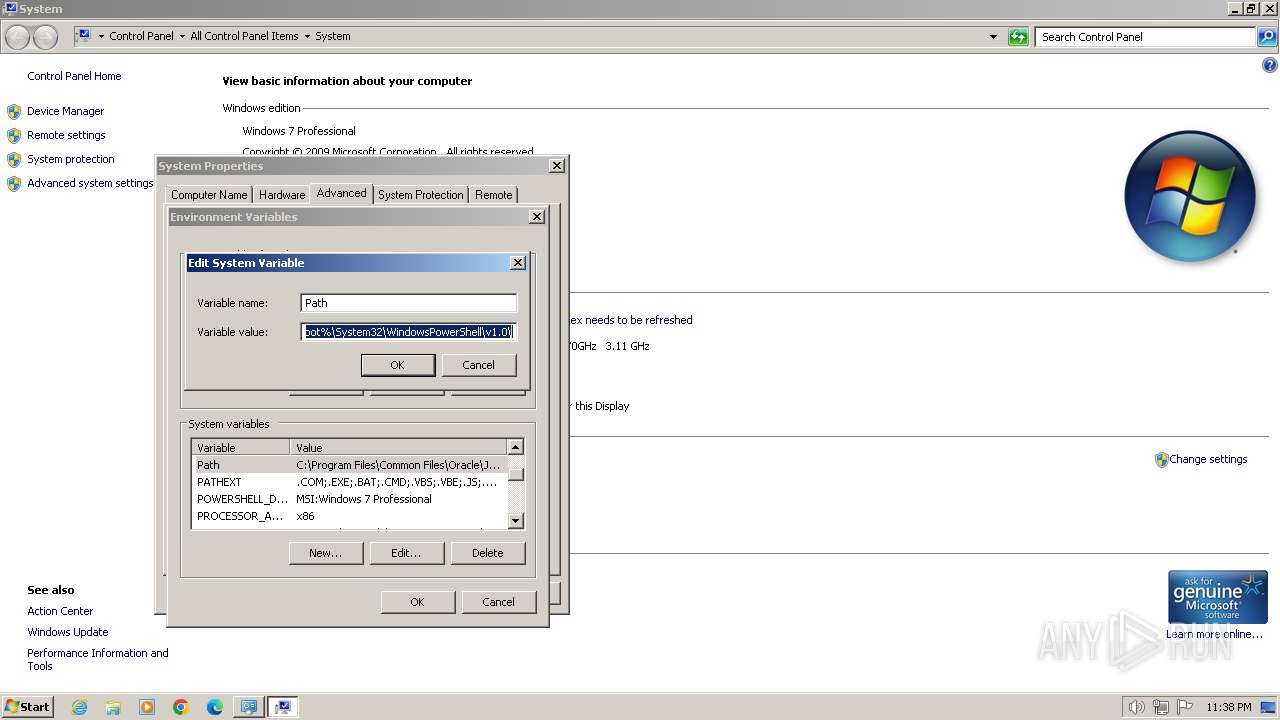Open the Action Center link
Image resolution: width=1280 pixels, height=720 pixels.
pyautogui.click(x=60, y=611)
